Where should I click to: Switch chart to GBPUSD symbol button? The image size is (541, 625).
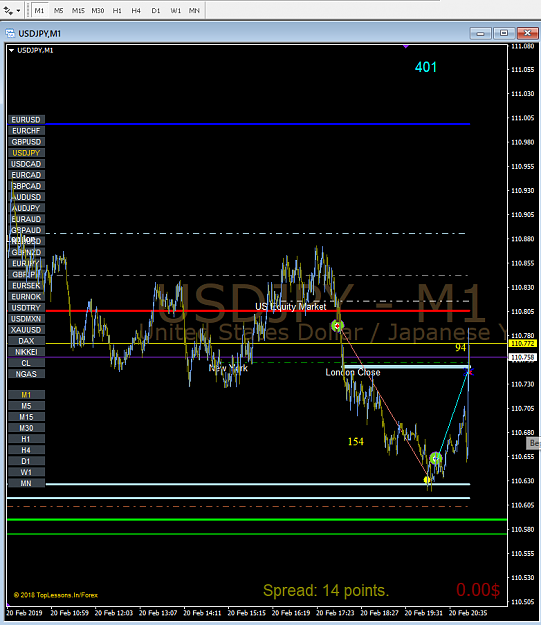pyautogui.click(x=26, y=142)
